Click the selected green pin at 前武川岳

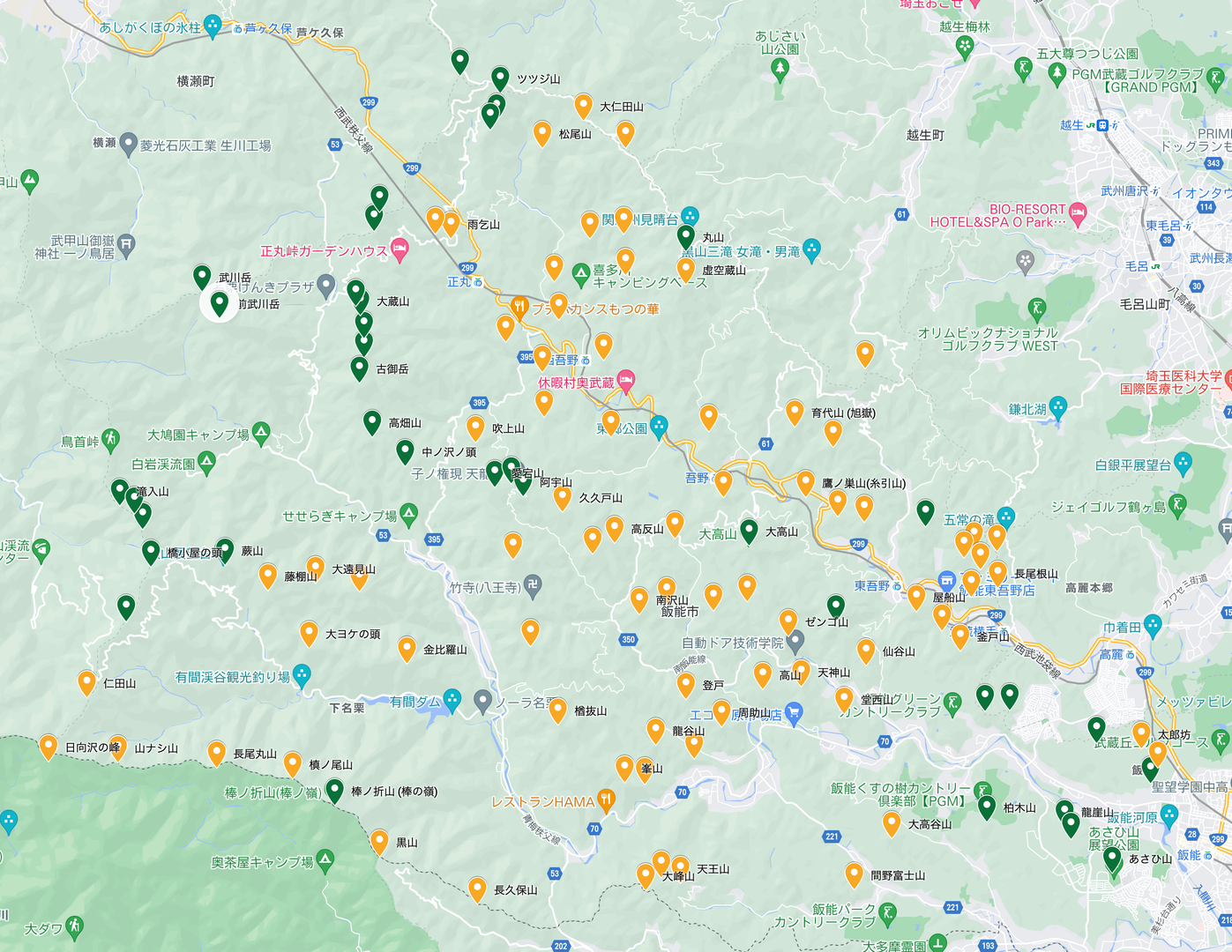tap(220, 304)
